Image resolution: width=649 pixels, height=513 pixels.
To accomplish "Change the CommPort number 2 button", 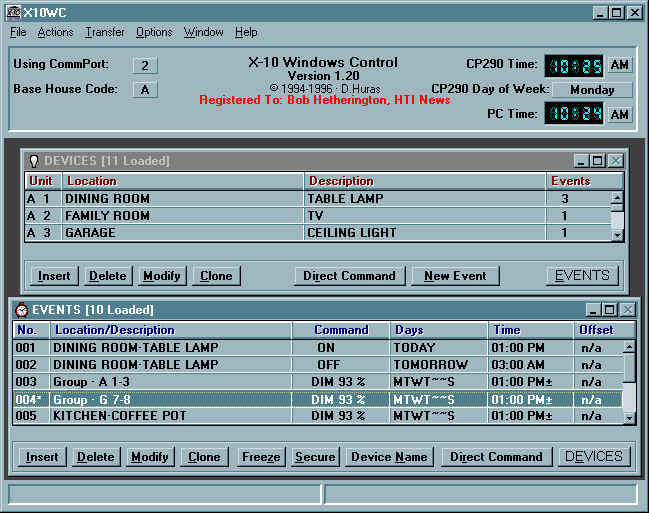I will 144,65.
